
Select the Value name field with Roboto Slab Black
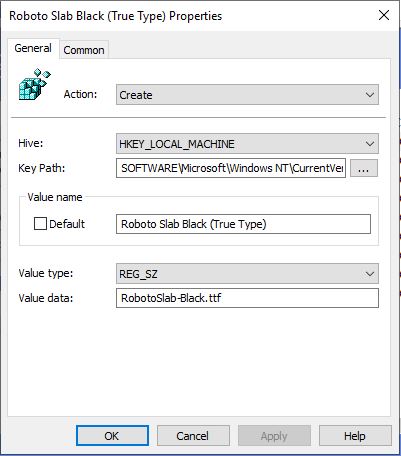[243, 224]
